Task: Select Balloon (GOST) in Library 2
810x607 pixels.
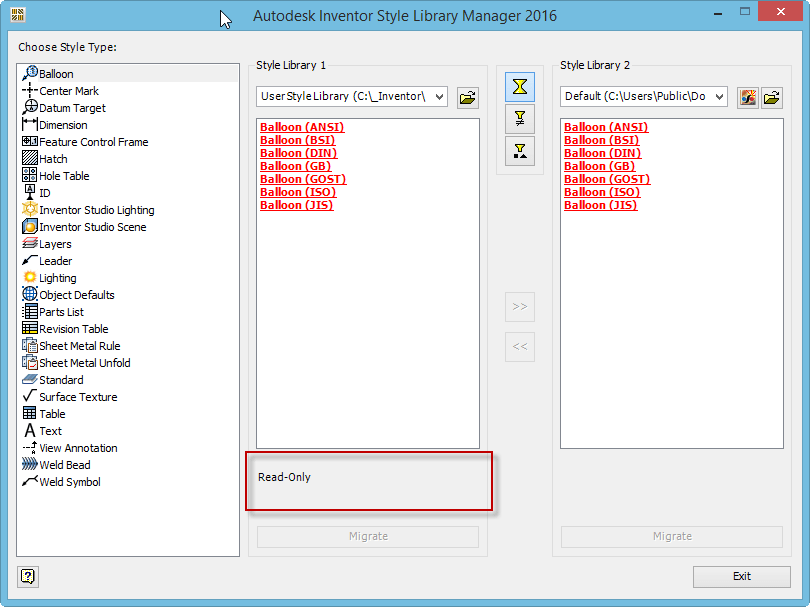Action: (x=607, y=179)
